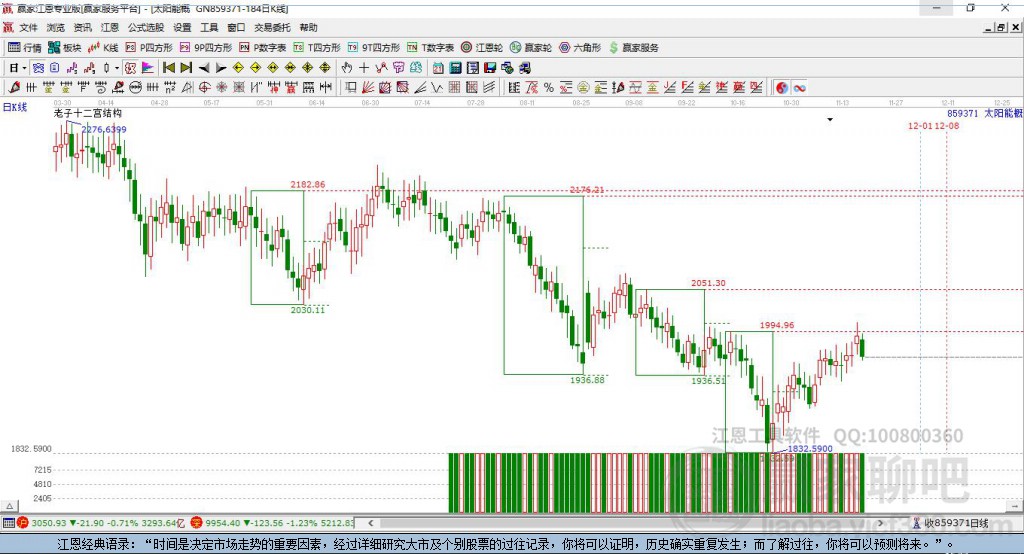Click the 1994.96 price label
The height and width of the screenshot is (554, 1024).
[x=777, y=325]
